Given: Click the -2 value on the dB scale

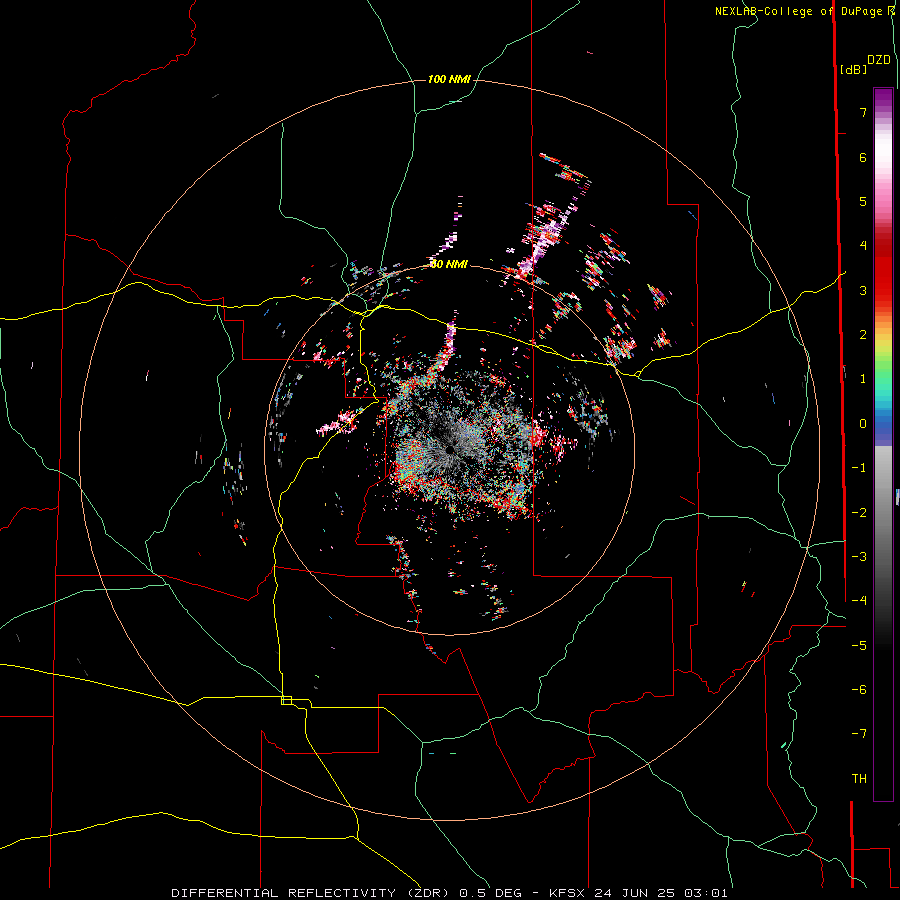Looking at the screenshot, I should [859, 513].
